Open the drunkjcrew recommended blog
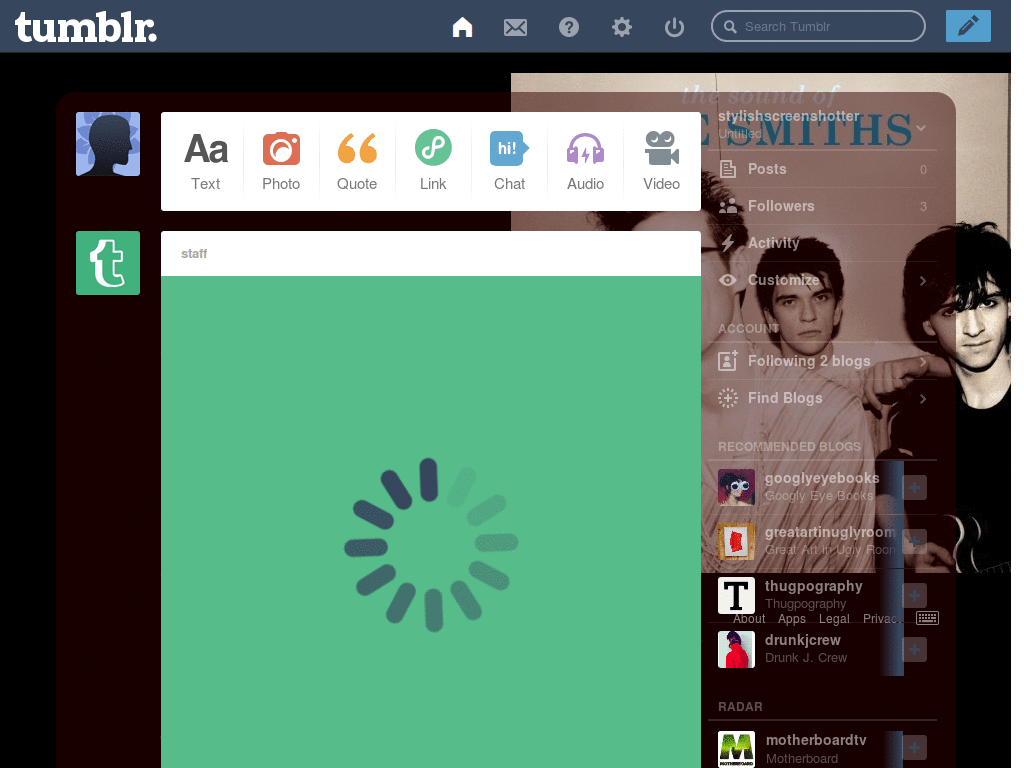 (803, 640)
